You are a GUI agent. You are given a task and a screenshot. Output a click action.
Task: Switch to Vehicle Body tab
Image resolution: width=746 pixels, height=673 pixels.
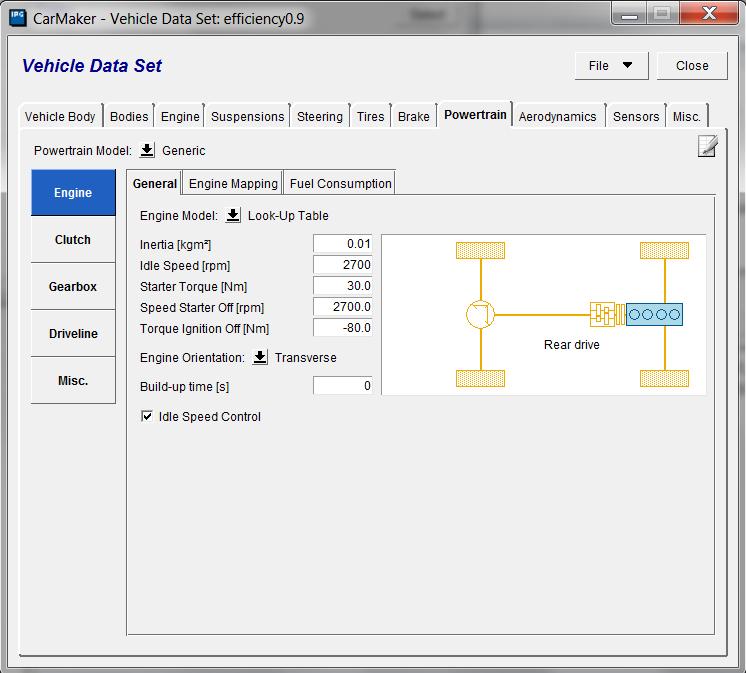point(60,117)
